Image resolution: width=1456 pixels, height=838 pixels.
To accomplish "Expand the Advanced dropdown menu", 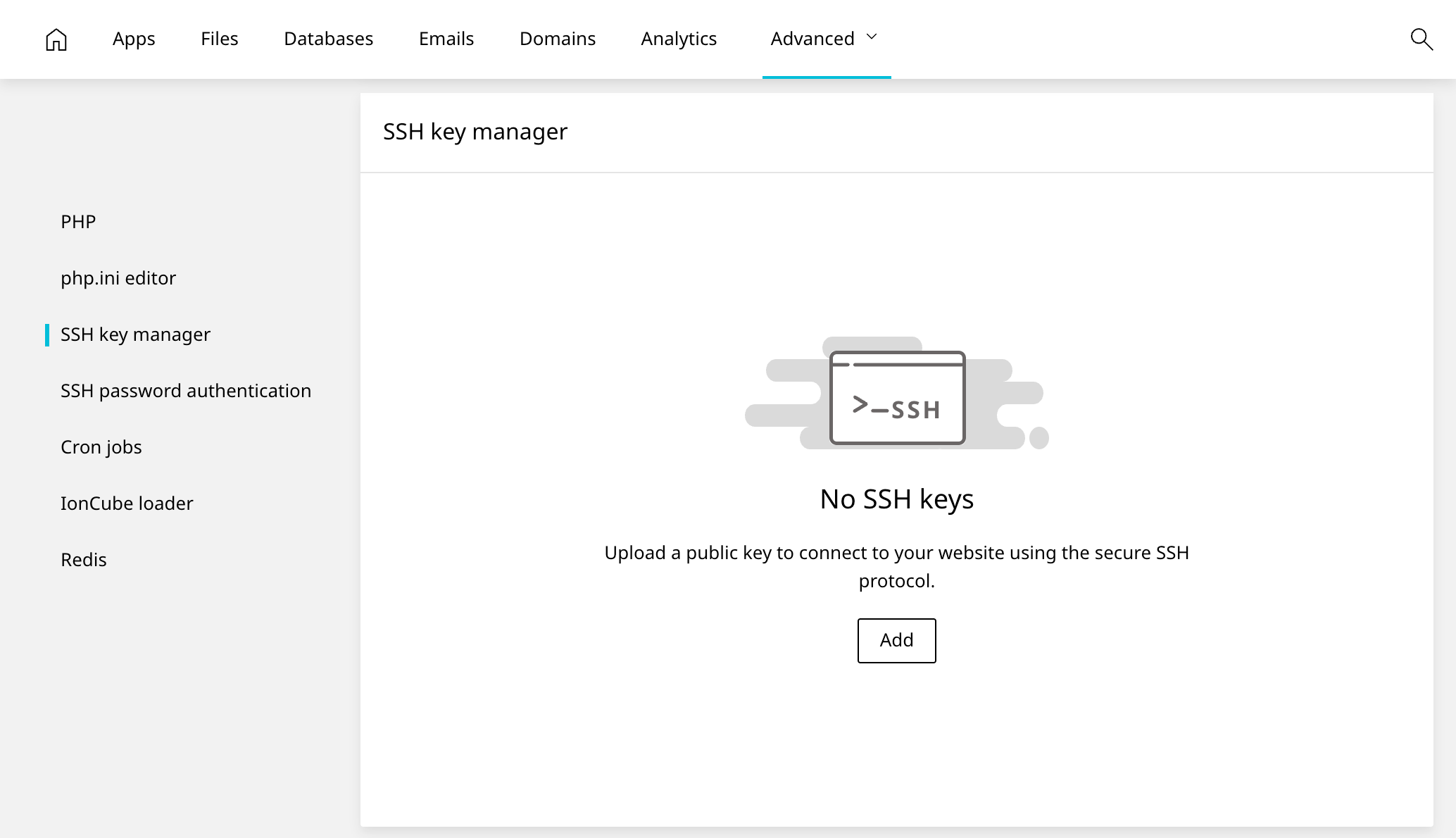I will click(825, 39).
